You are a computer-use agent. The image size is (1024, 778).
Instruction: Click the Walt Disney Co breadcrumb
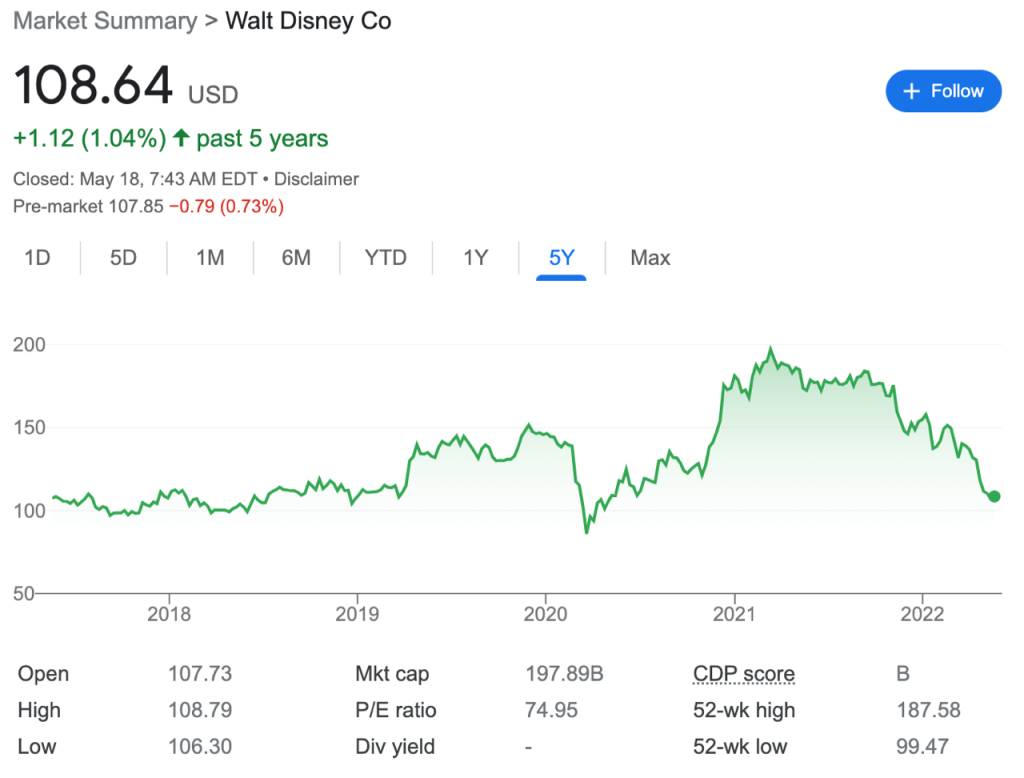tap(308, 21)
